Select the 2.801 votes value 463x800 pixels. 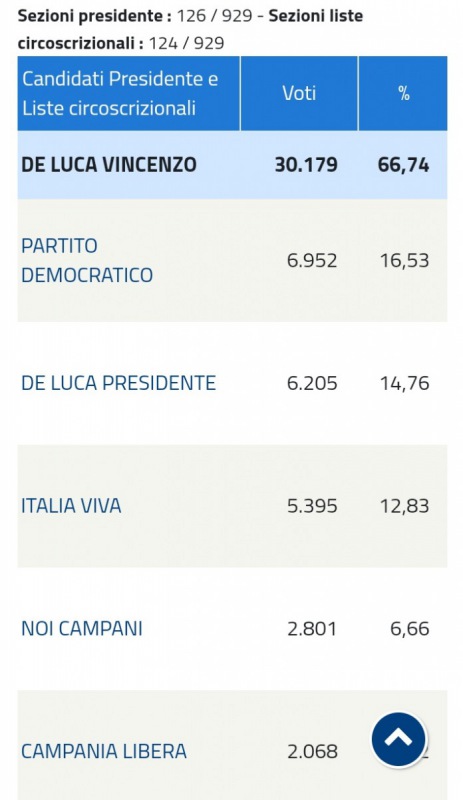point(312,629)
